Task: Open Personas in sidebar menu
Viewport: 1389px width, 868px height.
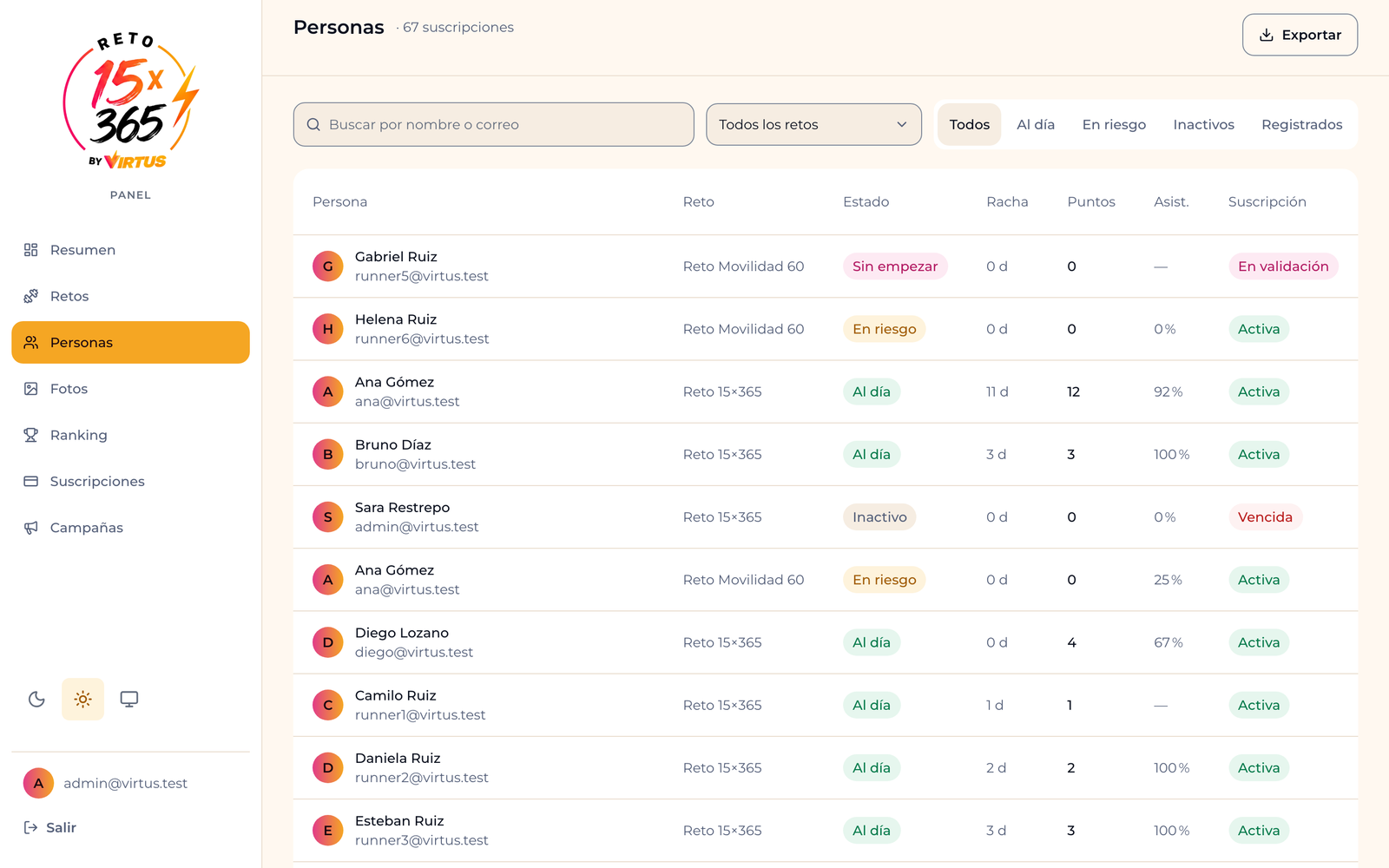Action: (x=130, y=342)
